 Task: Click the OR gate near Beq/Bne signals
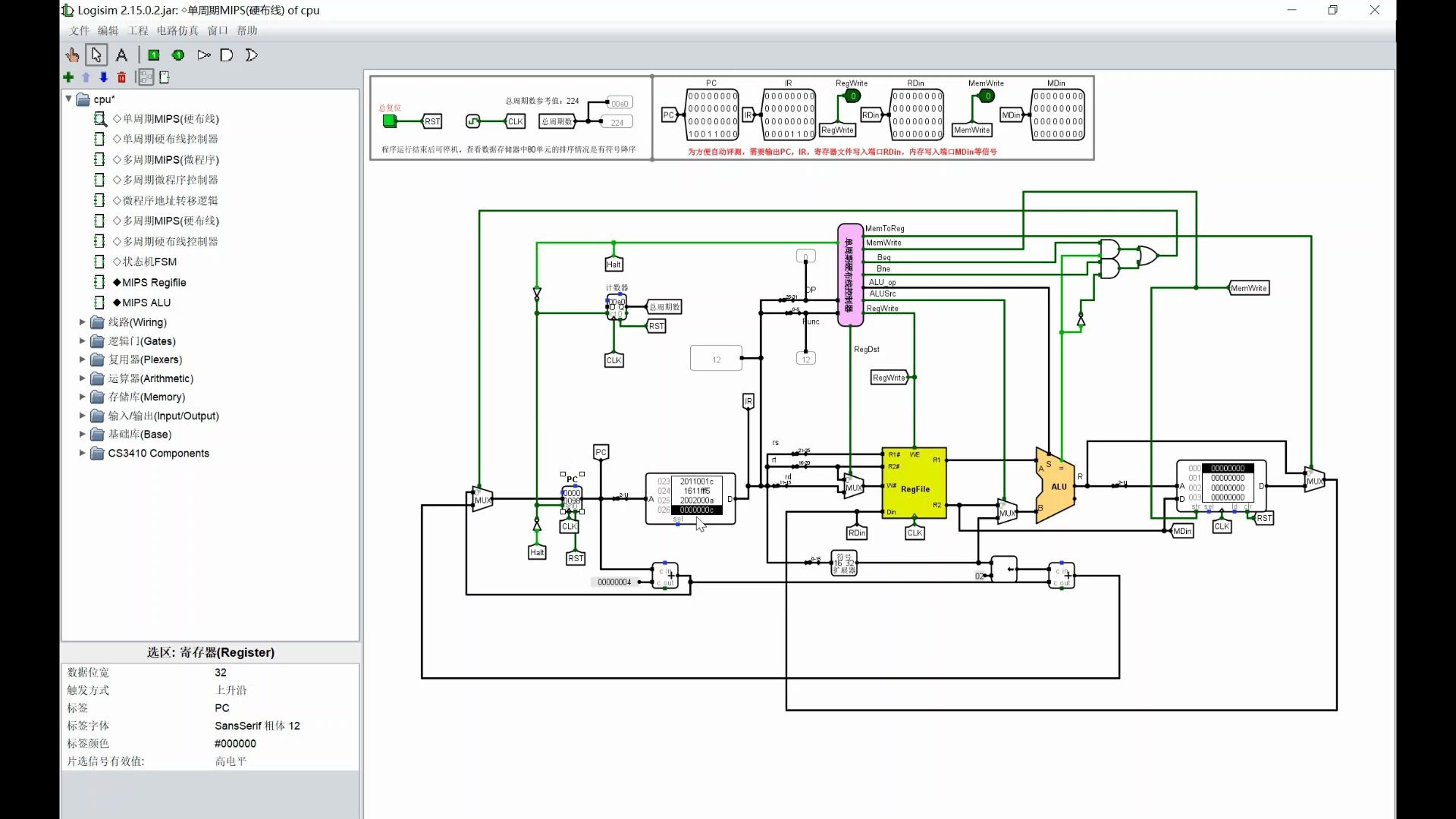pos(1147,256)
